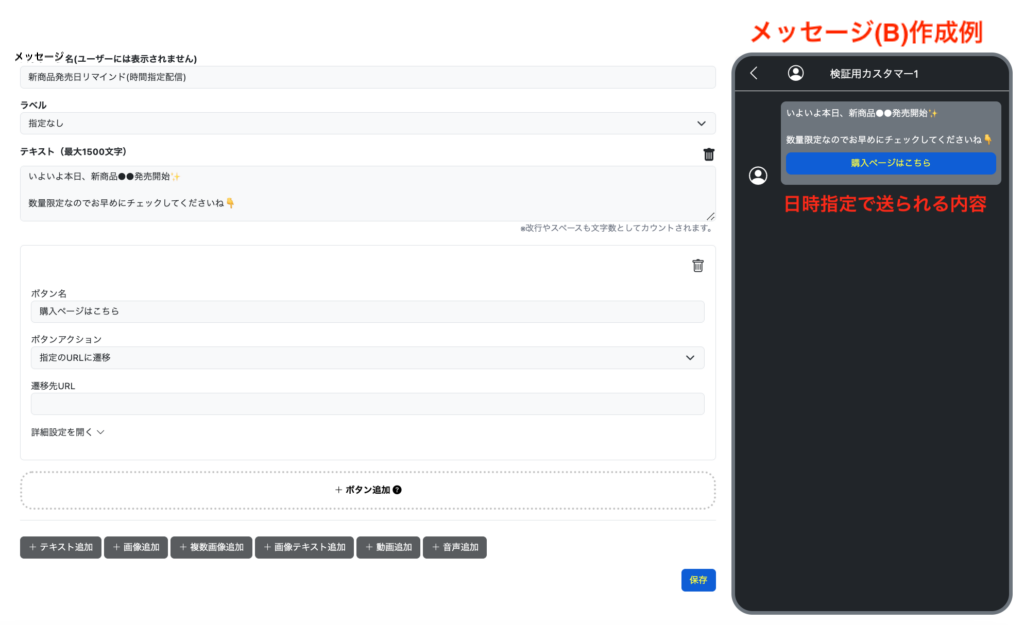Click the help icon beside ボタン追加
Image resolution: width=1024 pixels, height=625 pixels.
(398, 490)
